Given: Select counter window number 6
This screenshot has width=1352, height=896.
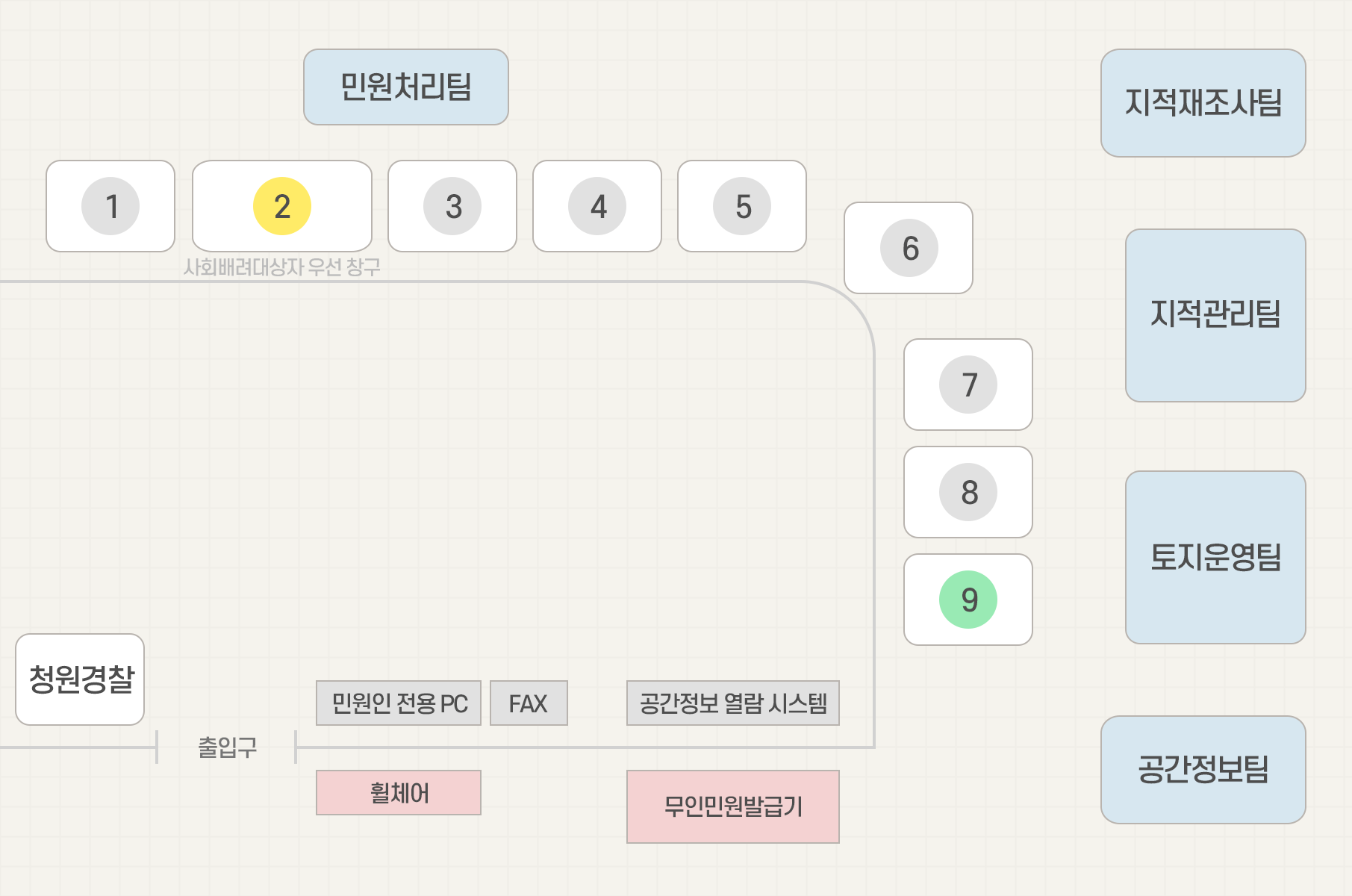Looking at the screenshot, I should 909,248.
